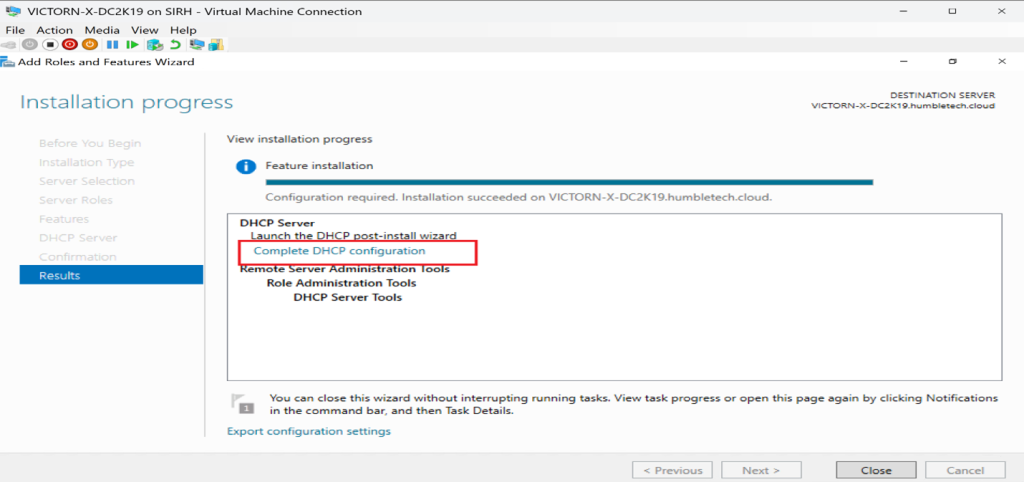Image resolution: width=1024 pixels, height=482 pixels.
Task: Click the feature installation progress bar
Action: [568, 183]
